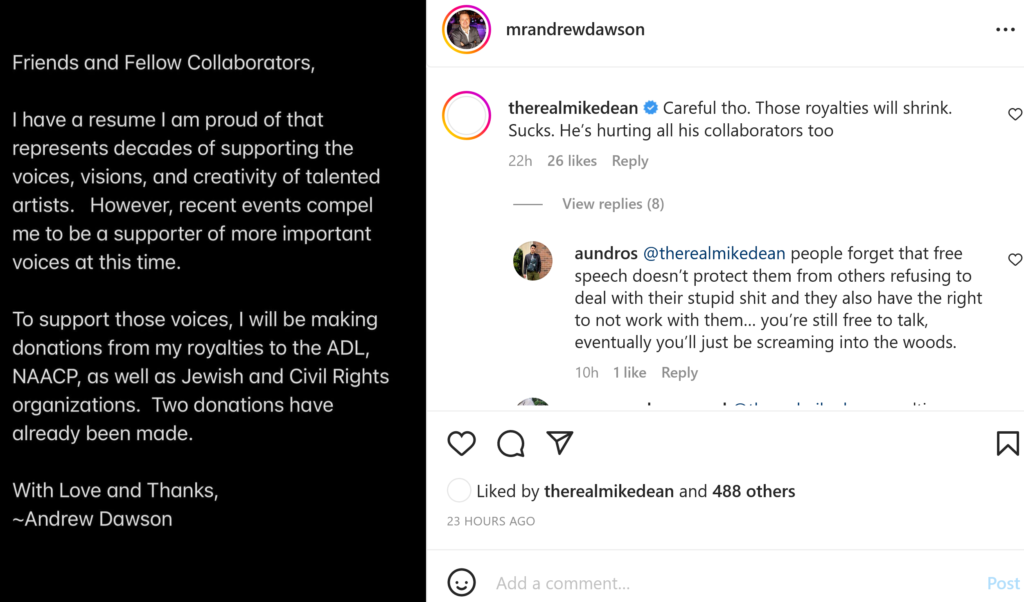1024x602 pixels.
Task: Open the mrandrewdawson username link
Action: pos(576,30)
